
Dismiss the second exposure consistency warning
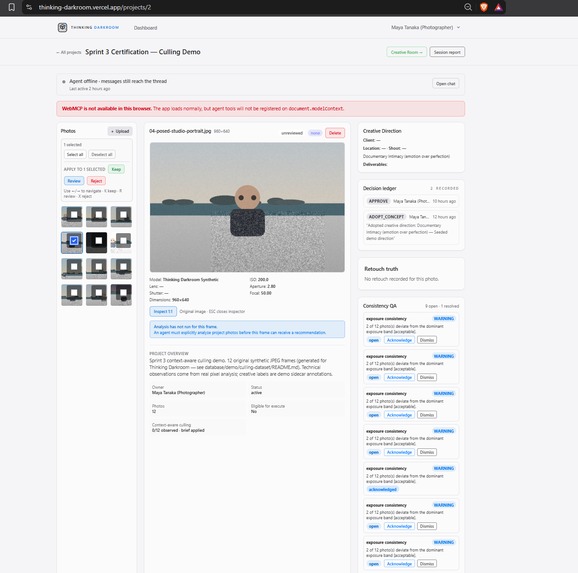coord(427,377)
